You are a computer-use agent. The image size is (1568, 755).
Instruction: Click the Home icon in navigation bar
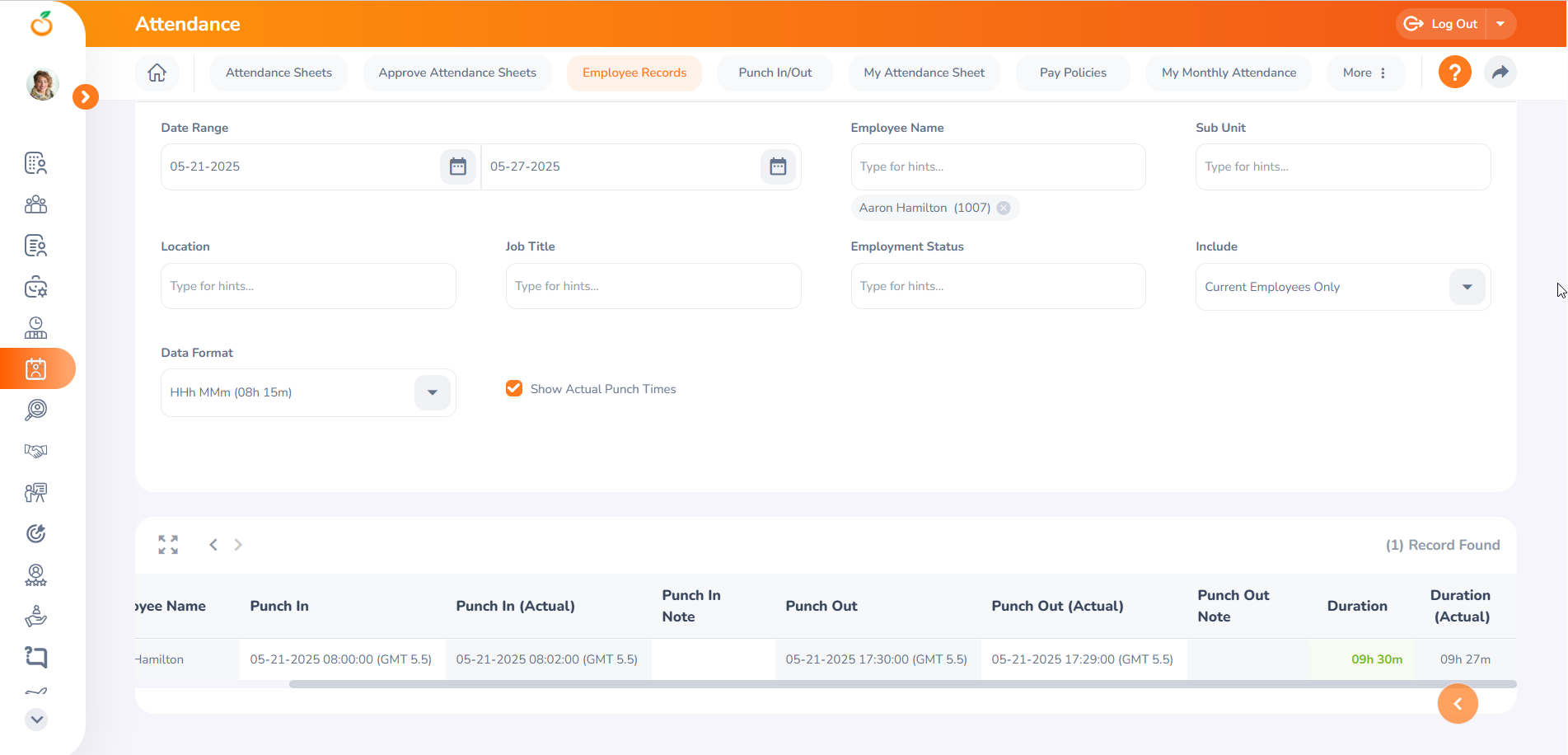coord(157,73)
